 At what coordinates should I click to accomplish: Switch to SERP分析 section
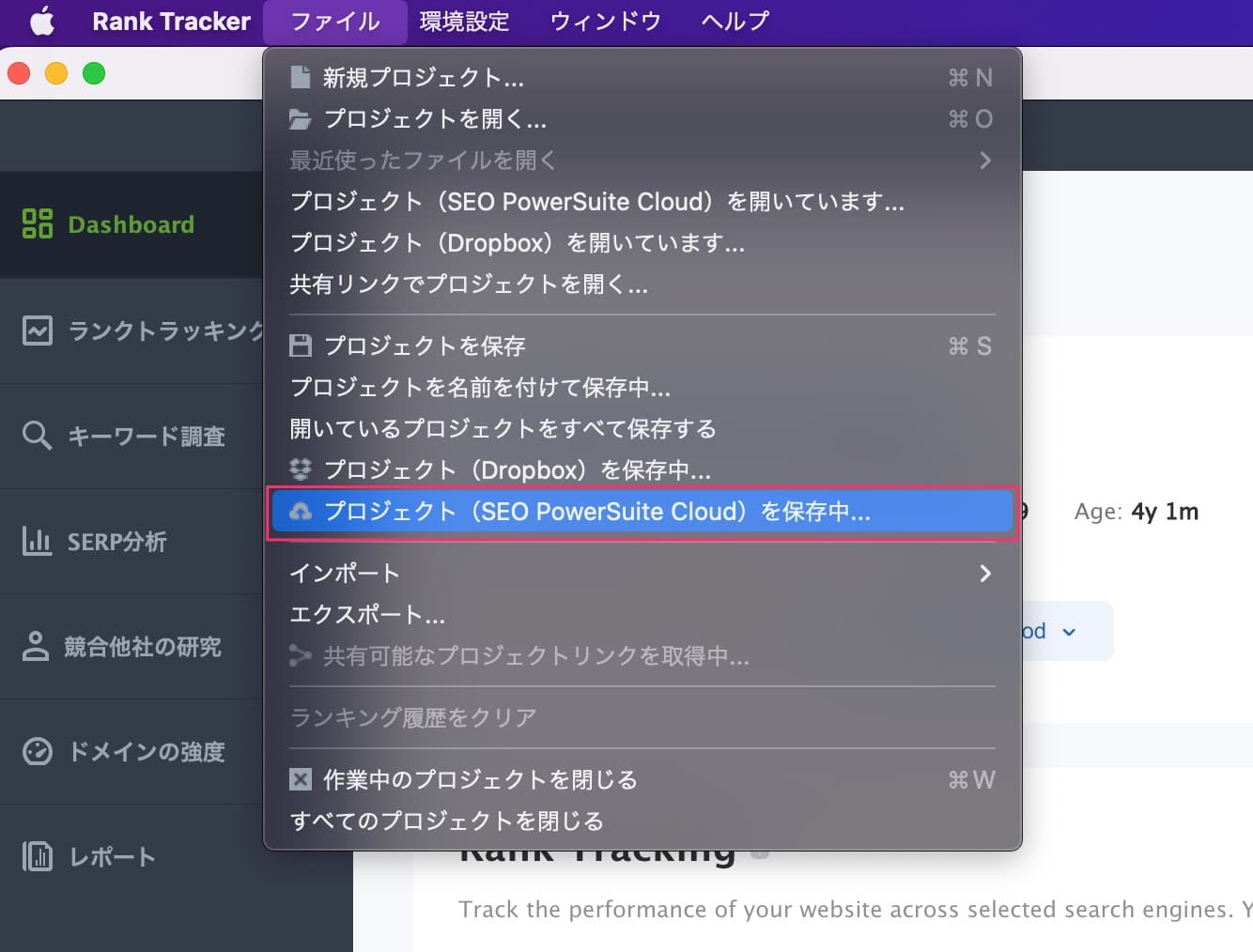click(131, 541)
